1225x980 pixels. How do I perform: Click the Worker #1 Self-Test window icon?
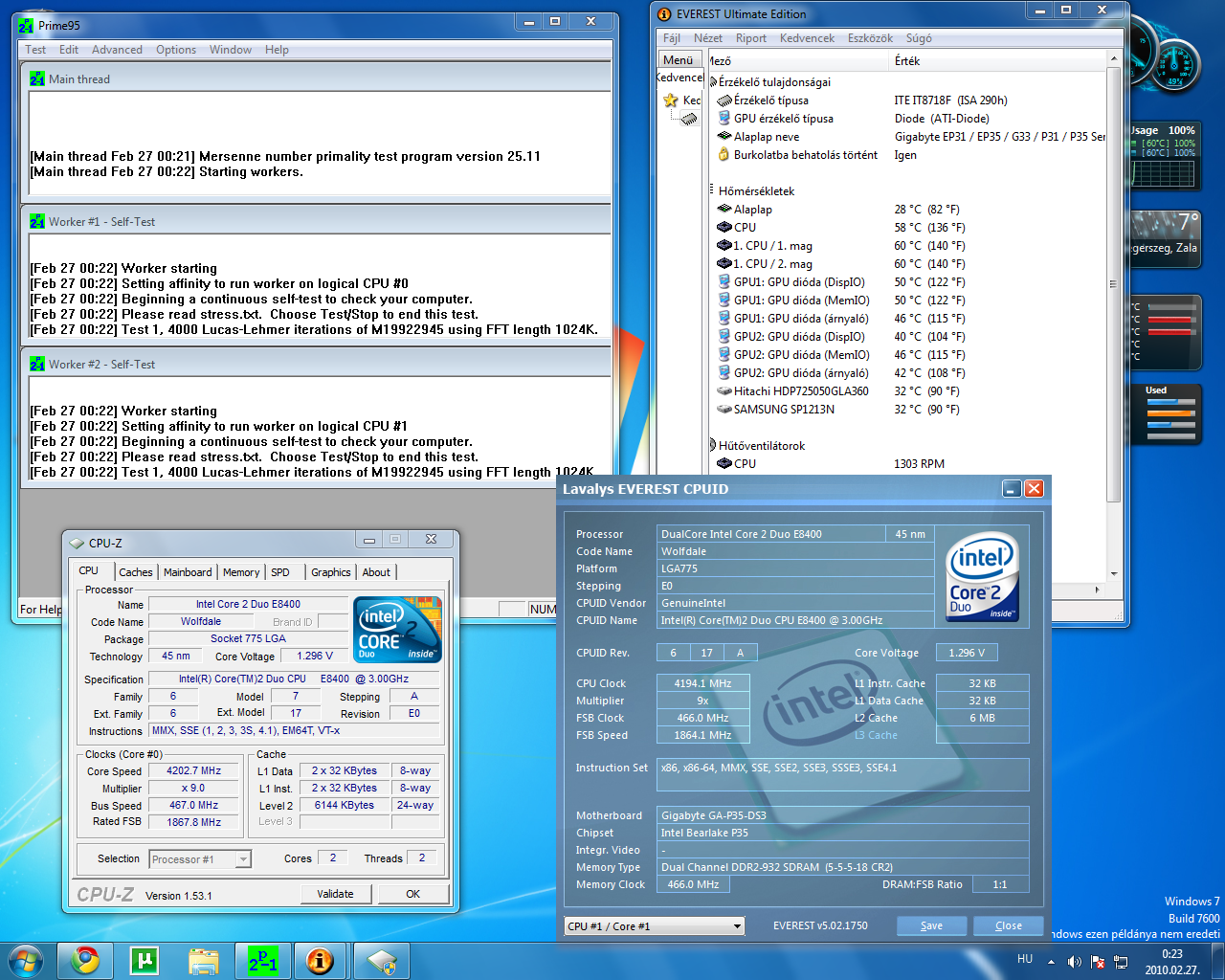(37, 221)
